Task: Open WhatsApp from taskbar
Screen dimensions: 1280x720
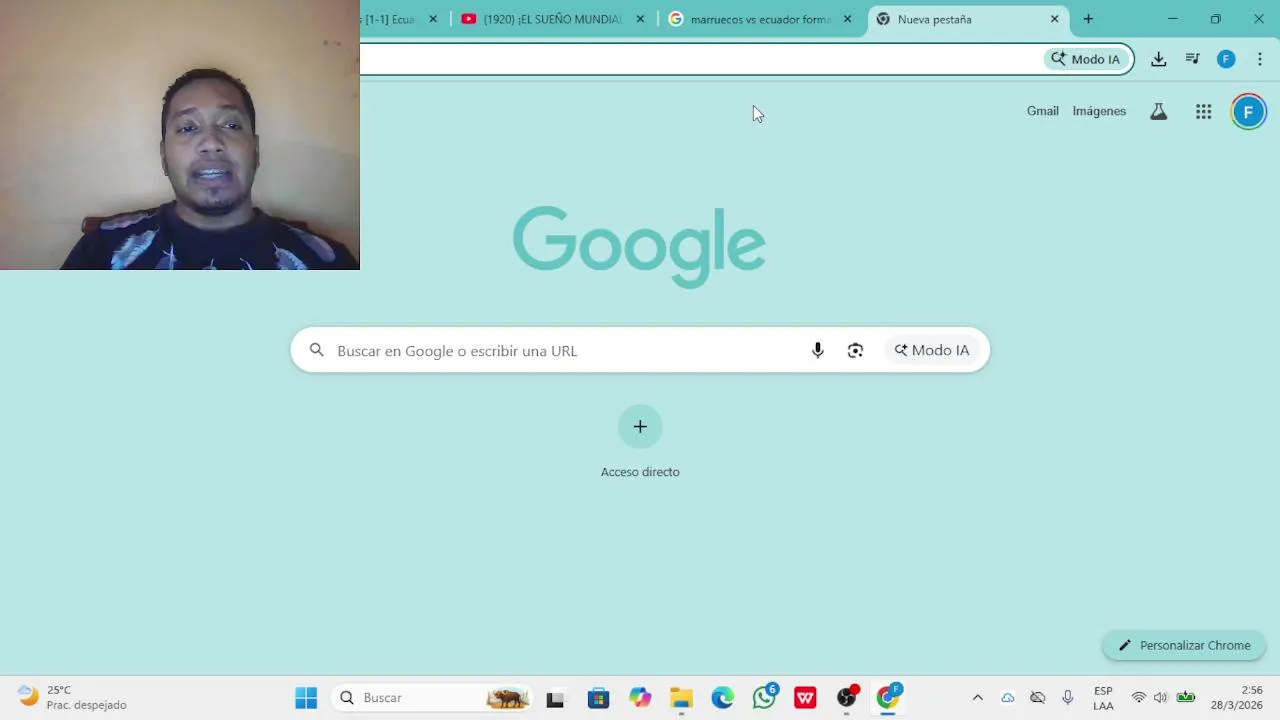Action: pyautogui.click(x=764, y=698)
